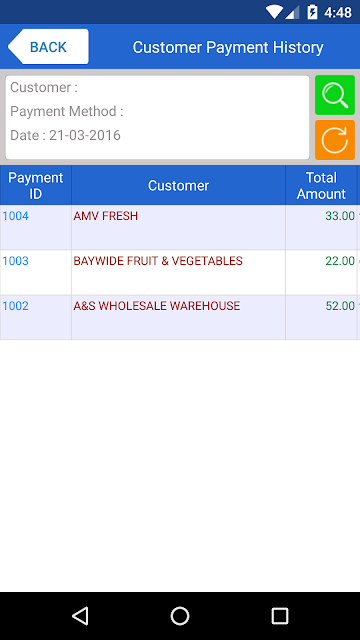Image resolution: width=360 pixels, height=640 pixels.
Task: Open payment ID 1002
Action: (x=16, y=306)
